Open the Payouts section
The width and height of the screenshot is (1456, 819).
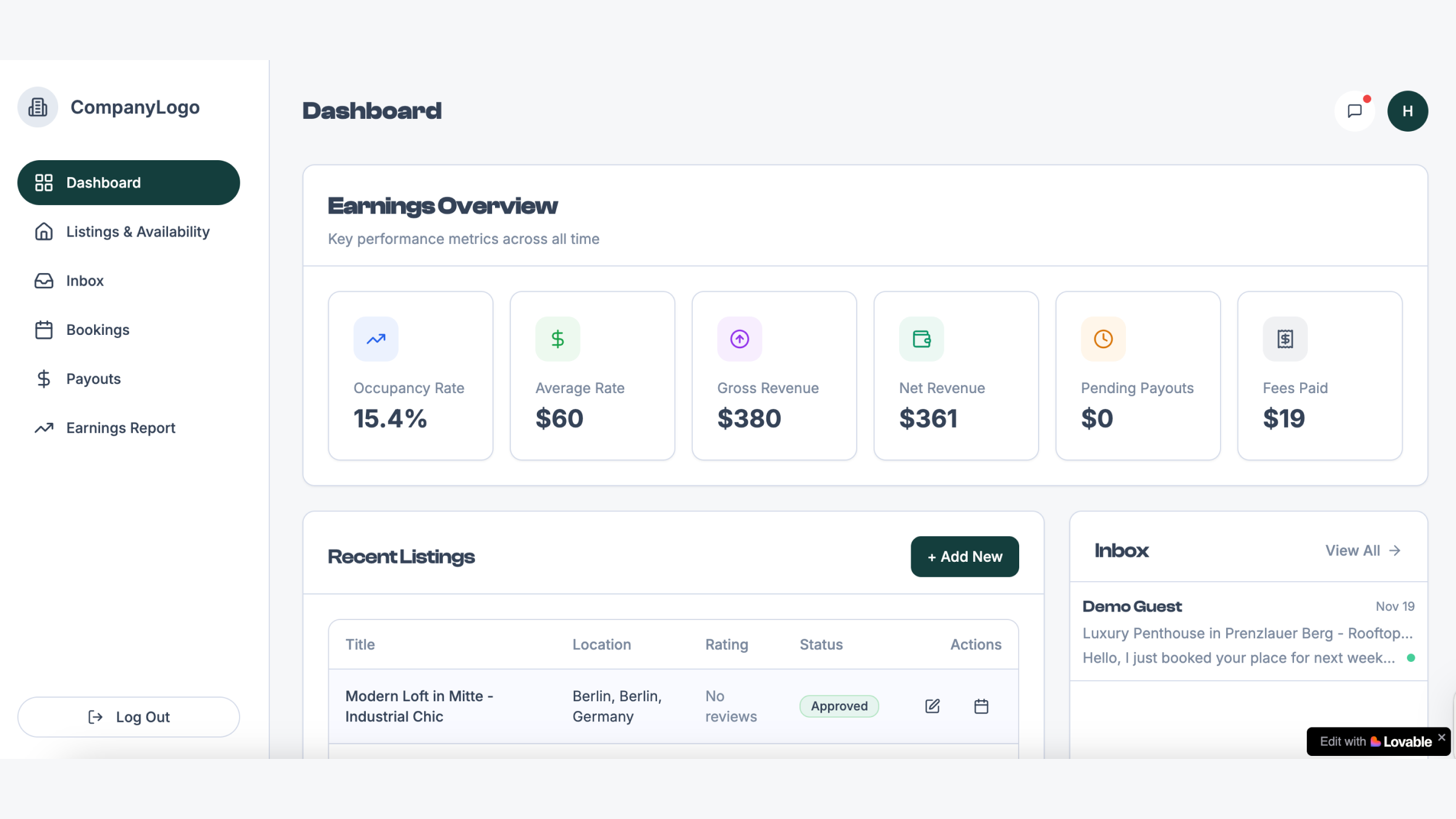point(93,379)
